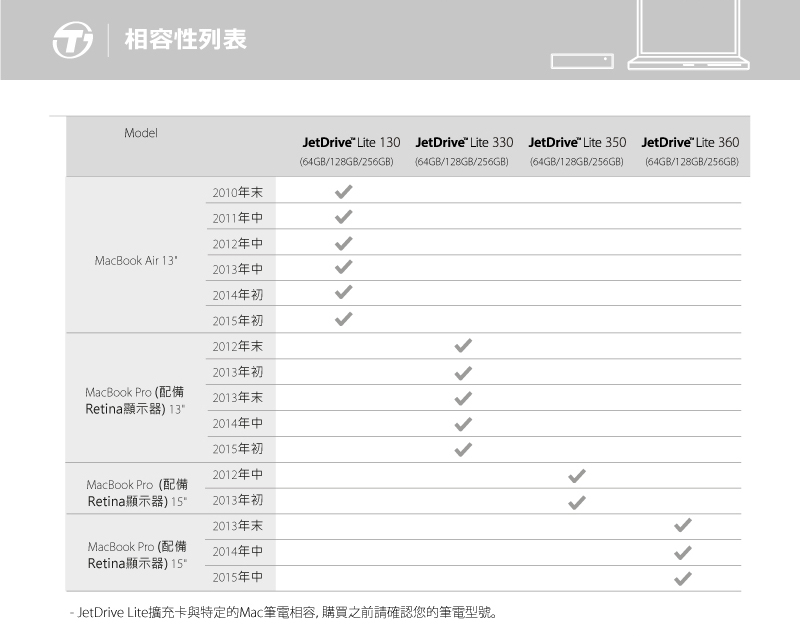Click checkmark in MacBook Air 2015年初 row
The image size is (800, 636).
click(343, 319)
